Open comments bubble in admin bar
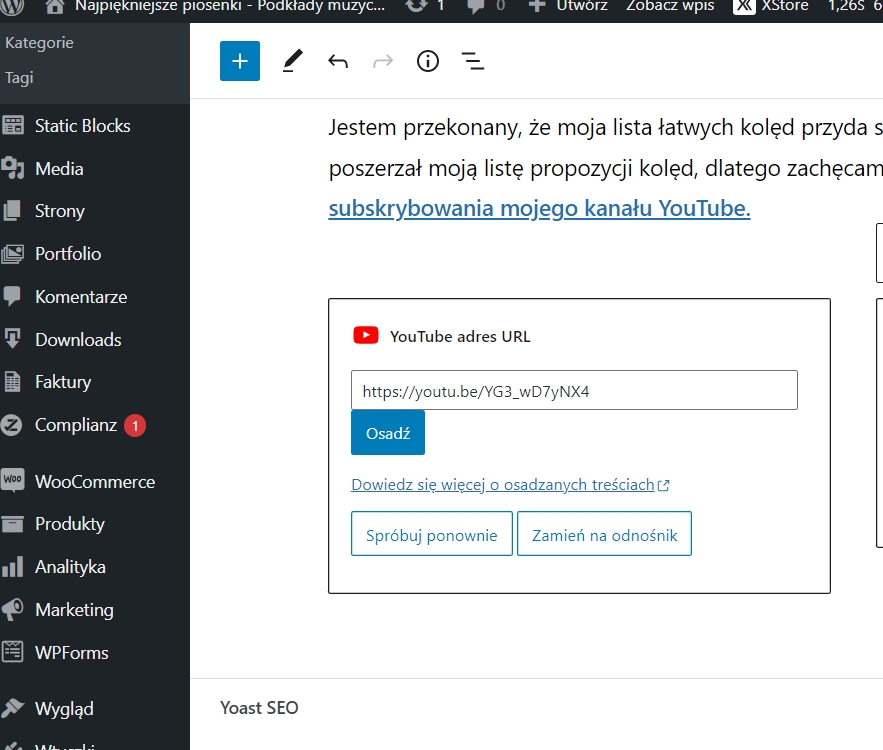The image size is (883, 750). [476, 7]
